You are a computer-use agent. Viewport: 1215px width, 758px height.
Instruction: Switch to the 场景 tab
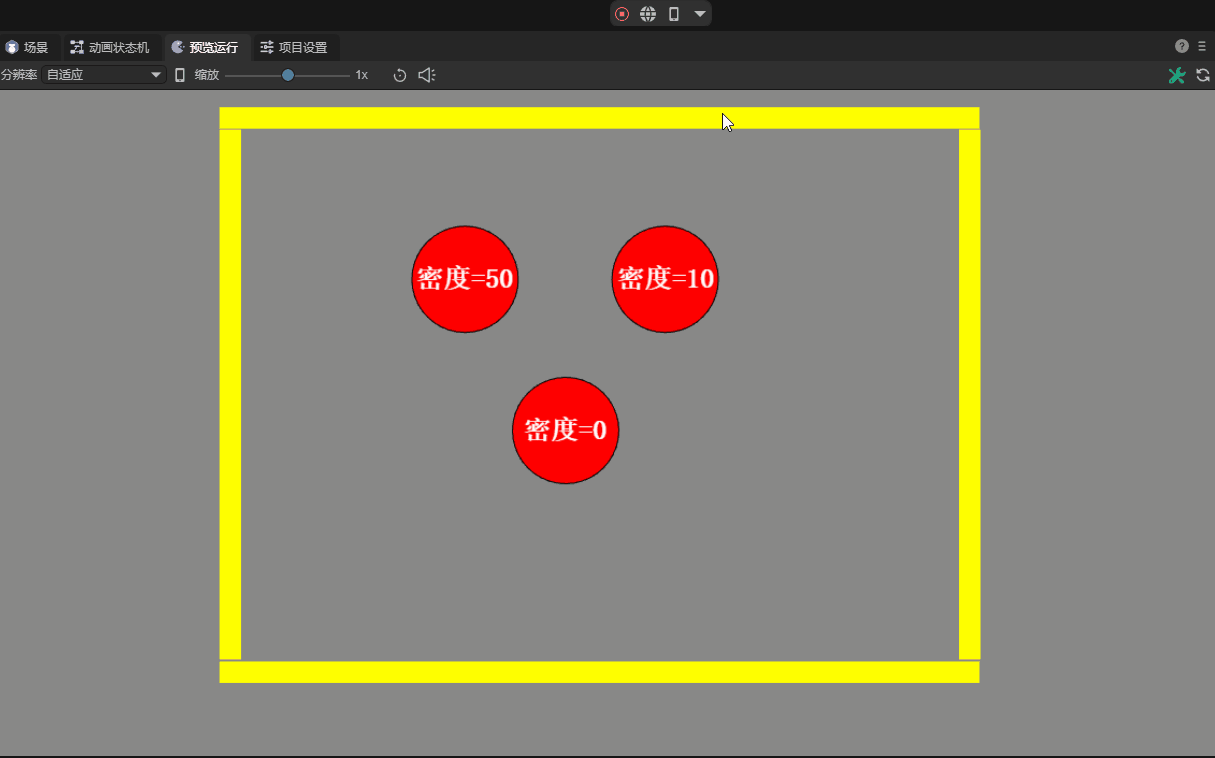click(x=27, y=47)
